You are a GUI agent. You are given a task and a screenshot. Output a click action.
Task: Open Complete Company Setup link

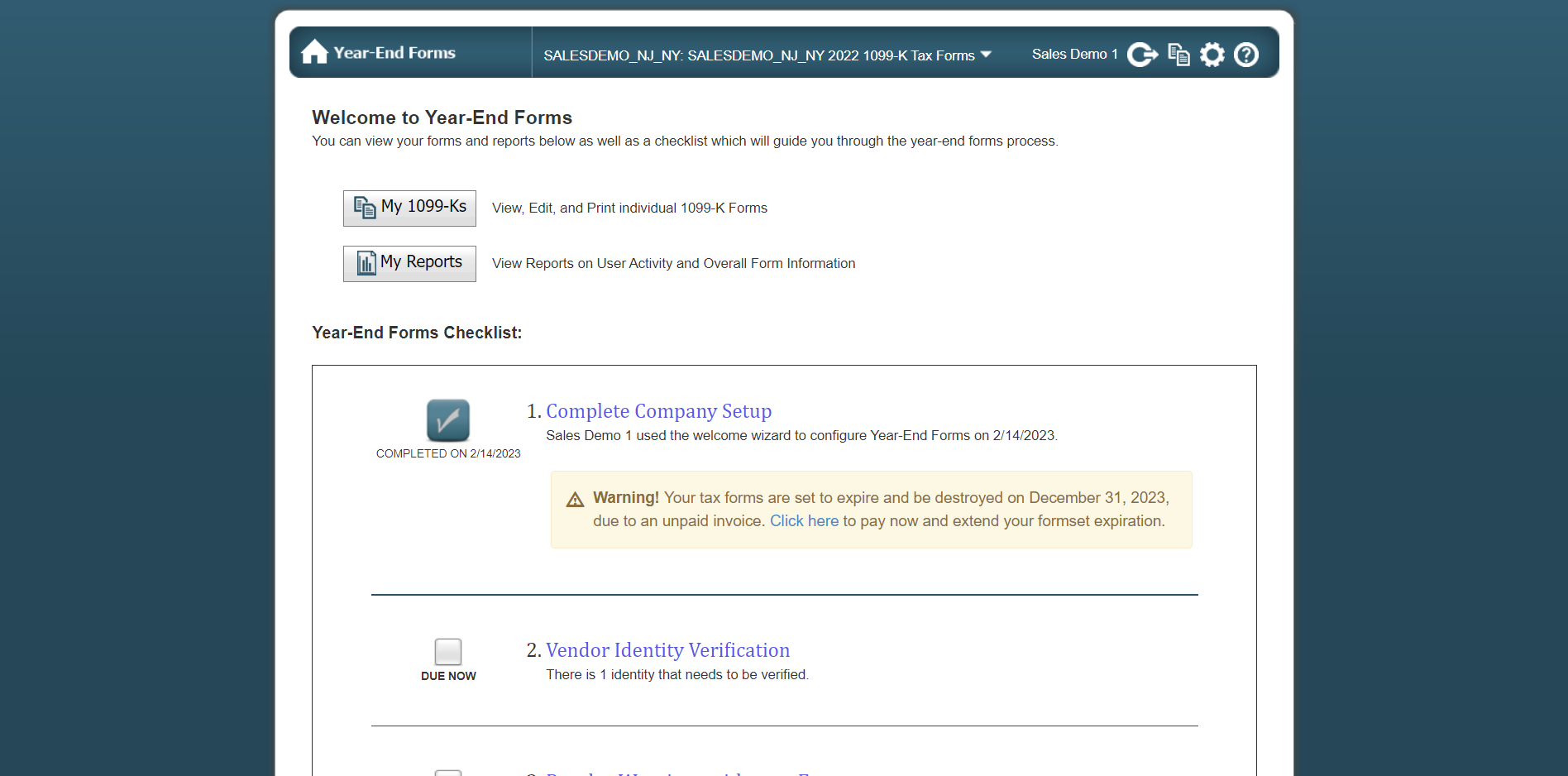(658, 411)
